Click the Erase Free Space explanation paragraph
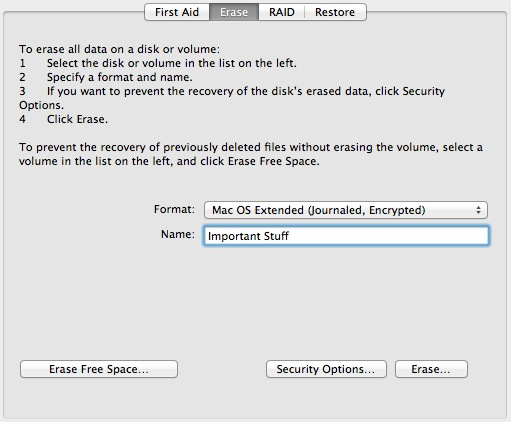511x422 pixels. click(251, 154)
